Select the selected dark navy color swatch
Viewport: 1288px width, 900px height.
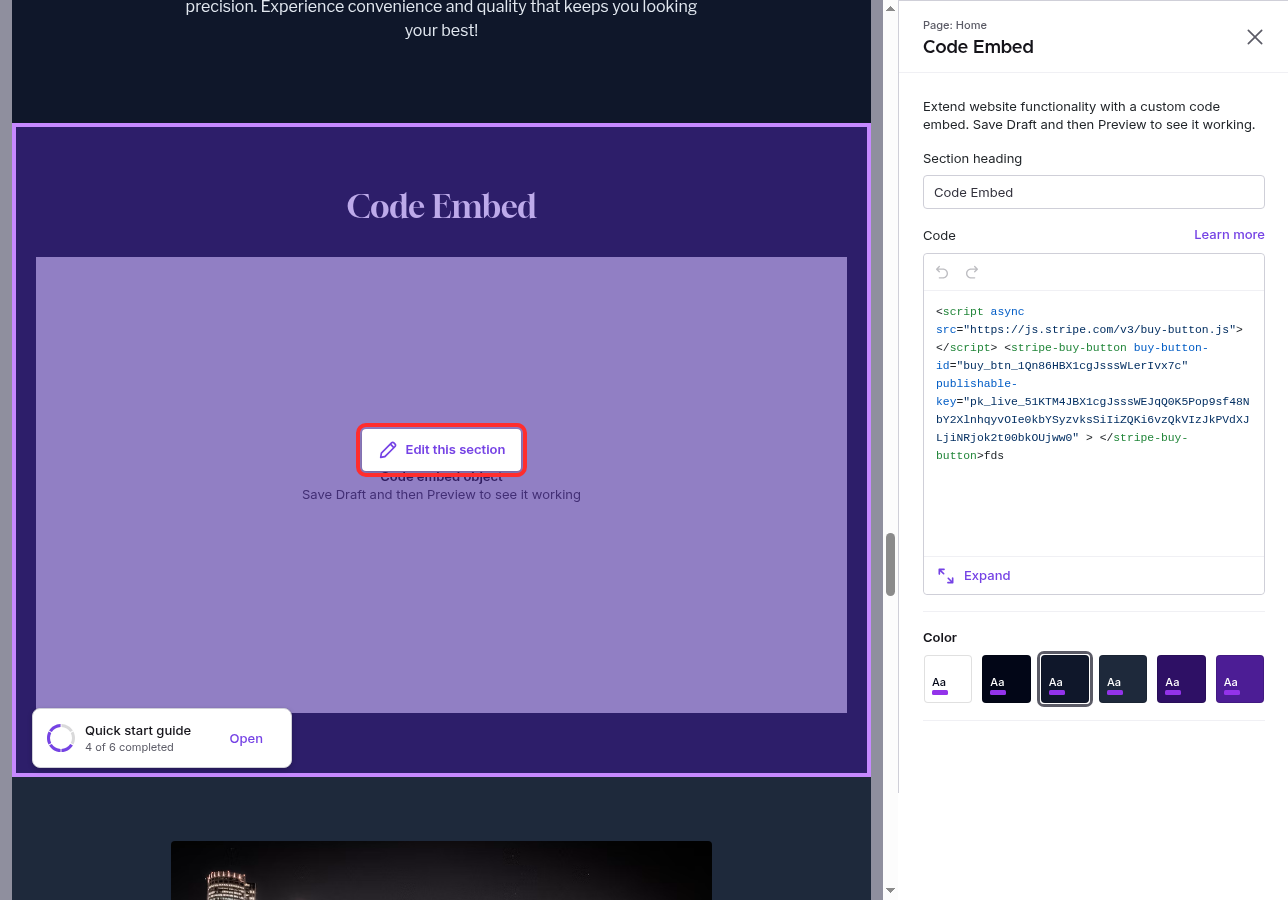tap(1065, 679)
